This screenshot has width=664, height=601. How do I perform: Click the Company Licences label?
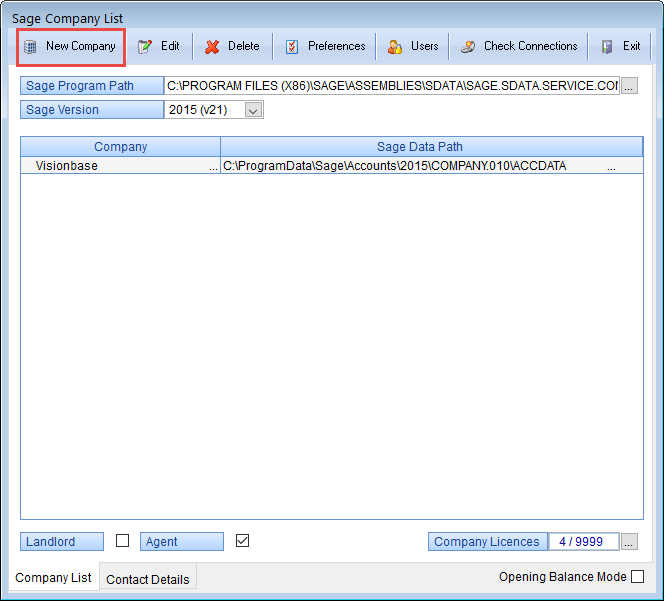487,541
